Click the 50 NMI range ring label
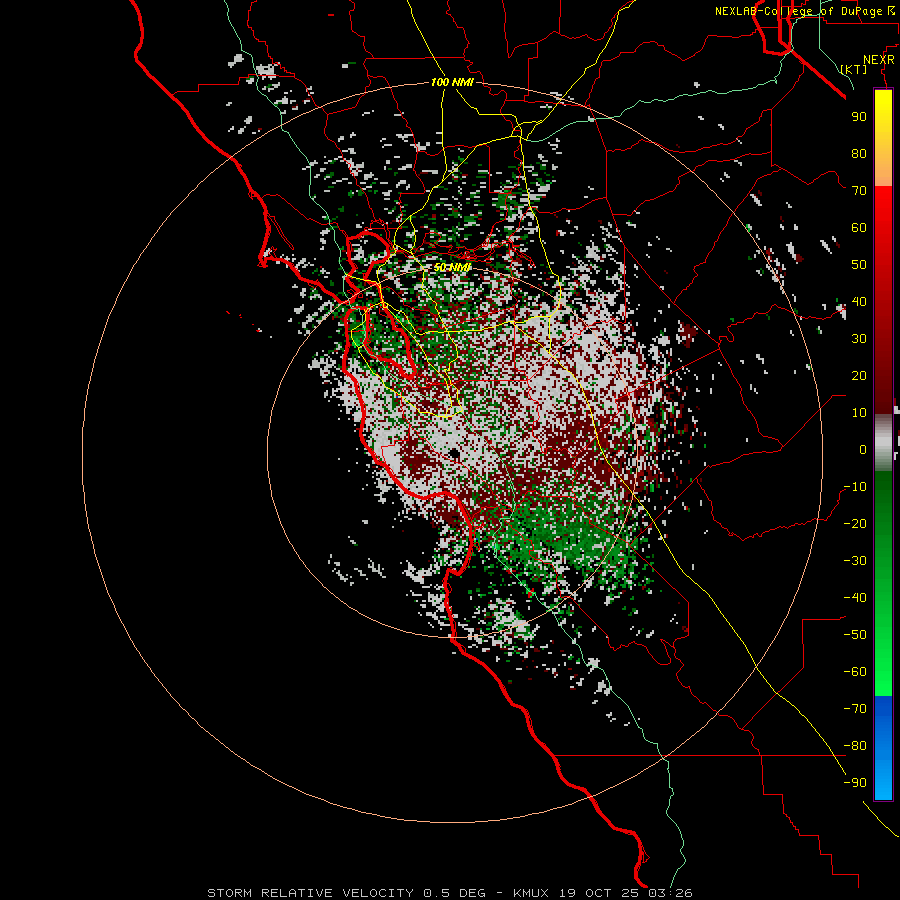900x900 pixels. click(452, 267)
